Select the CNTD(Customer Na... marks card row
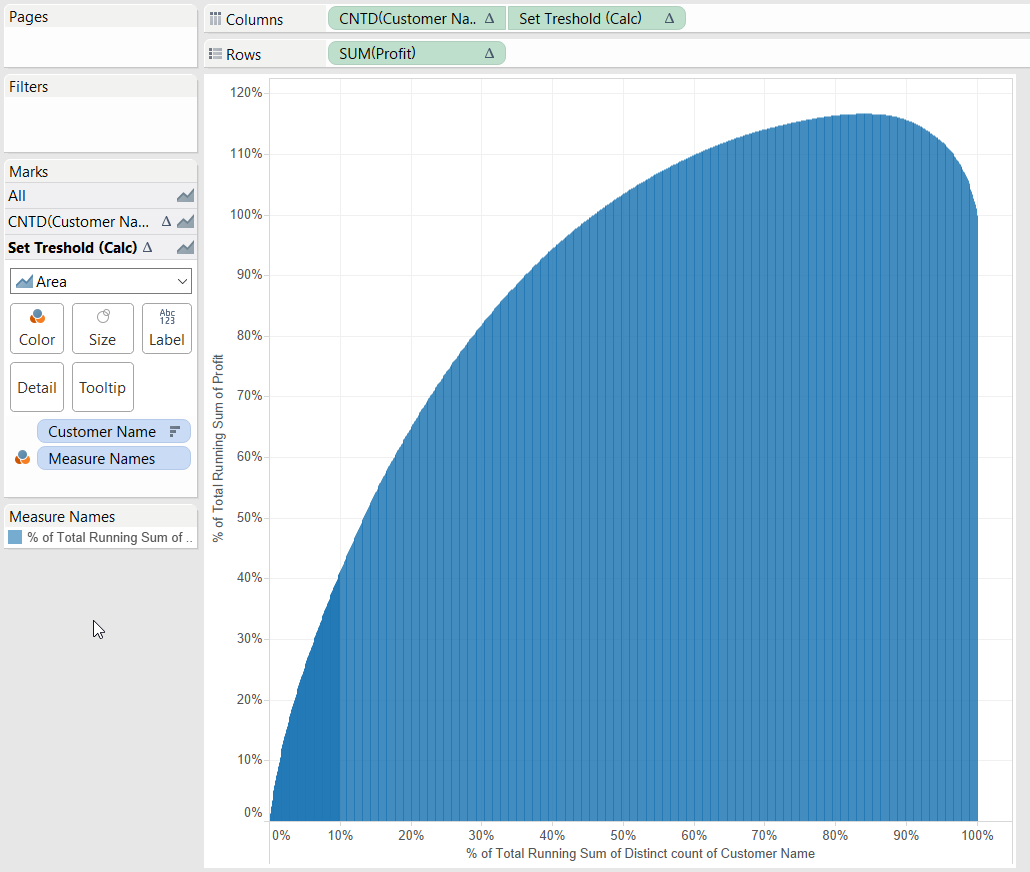Image resolution: width=1030 pixels, height=872 pixels. click(101, 221)
